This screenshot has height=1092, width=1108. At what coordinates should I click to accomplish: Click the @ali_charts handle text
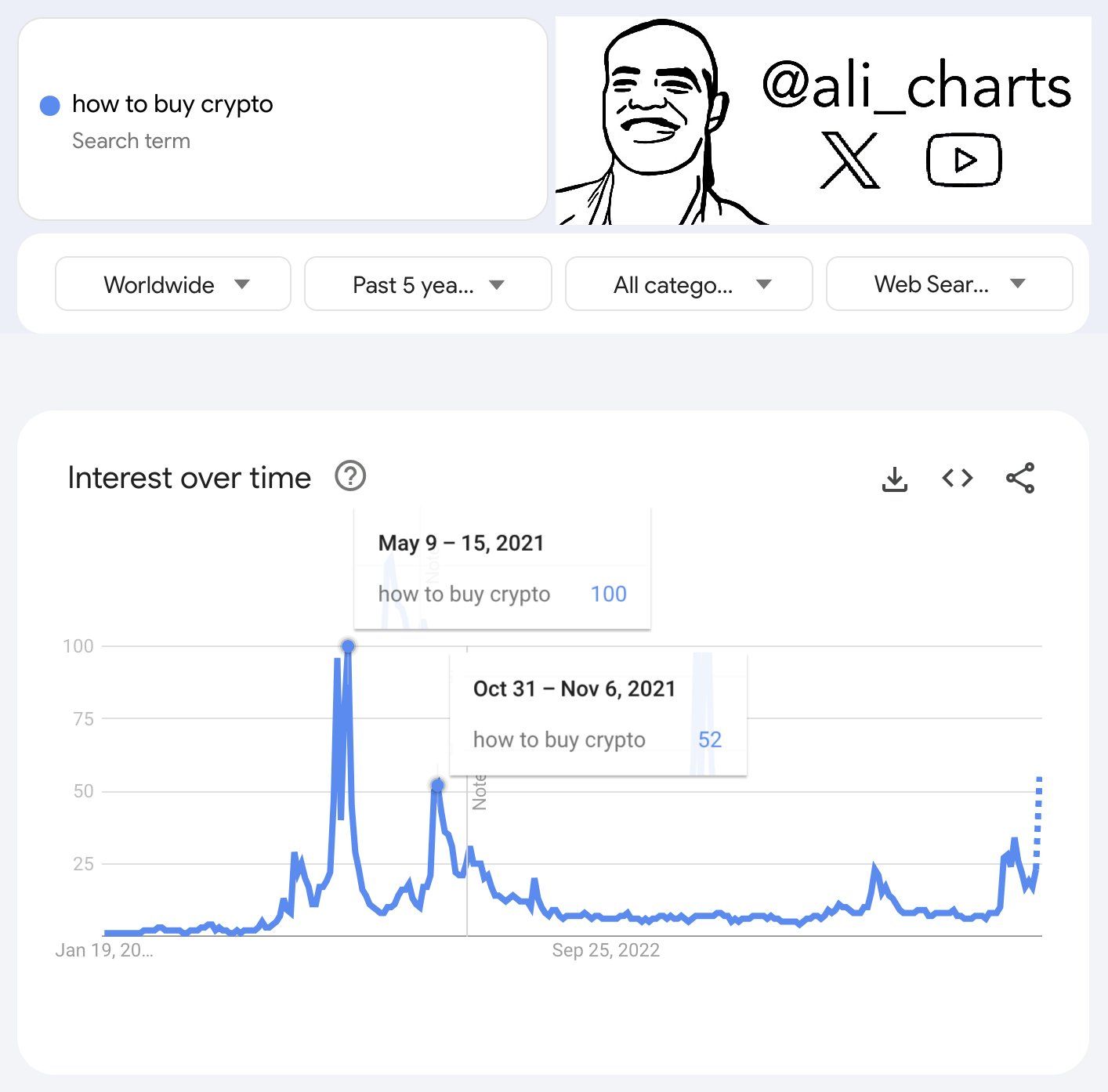pyautogui.click(x=916, y=85)
